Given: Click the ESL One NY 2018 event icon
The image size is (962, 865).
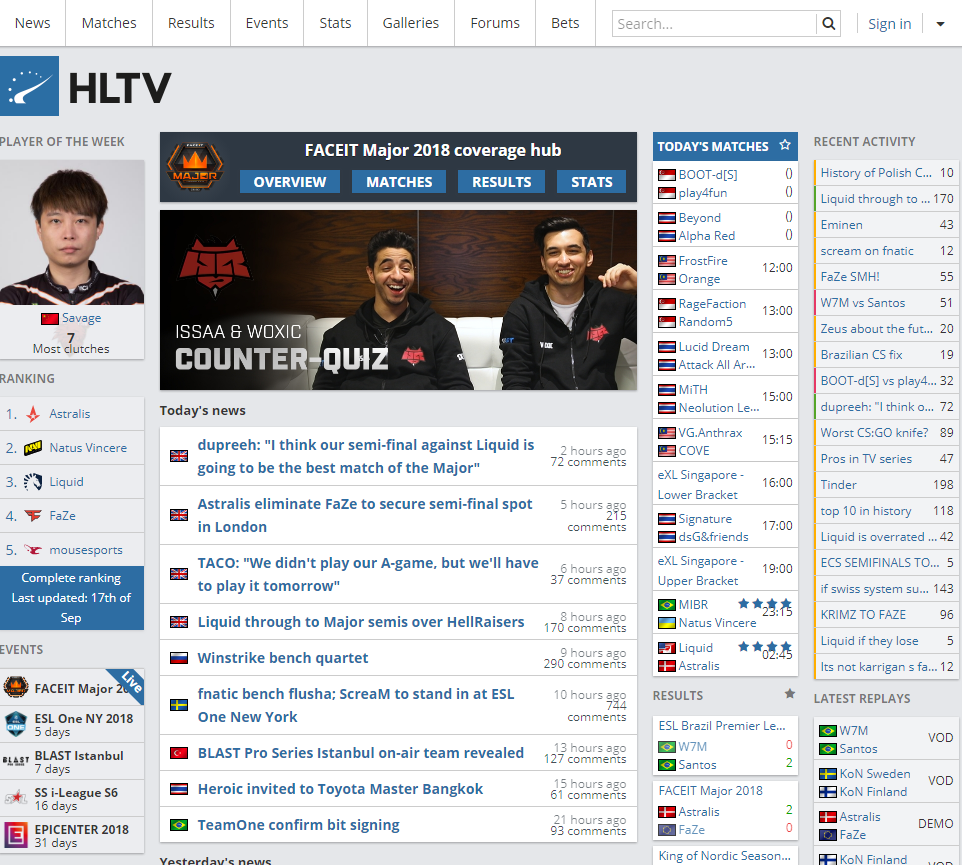Looking at the screenshot, I should [16, 725].
